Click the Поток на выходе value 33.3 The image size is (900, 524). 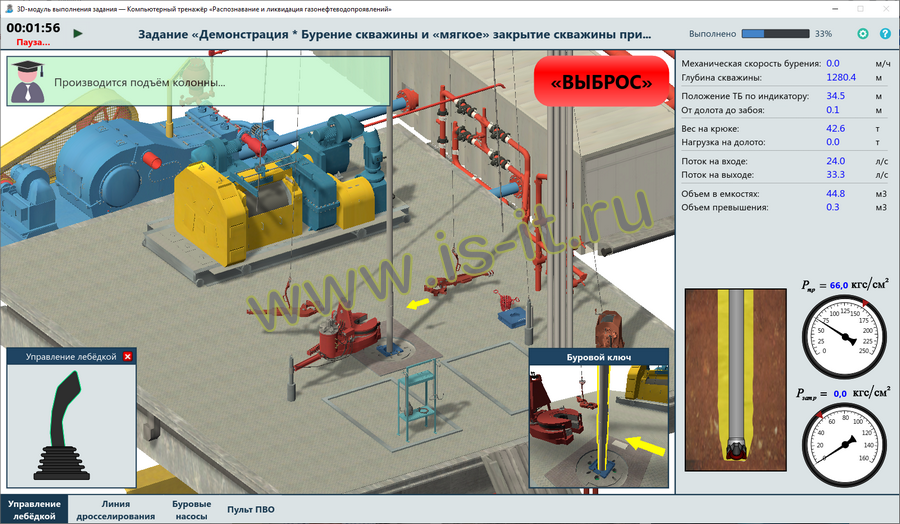835,174
